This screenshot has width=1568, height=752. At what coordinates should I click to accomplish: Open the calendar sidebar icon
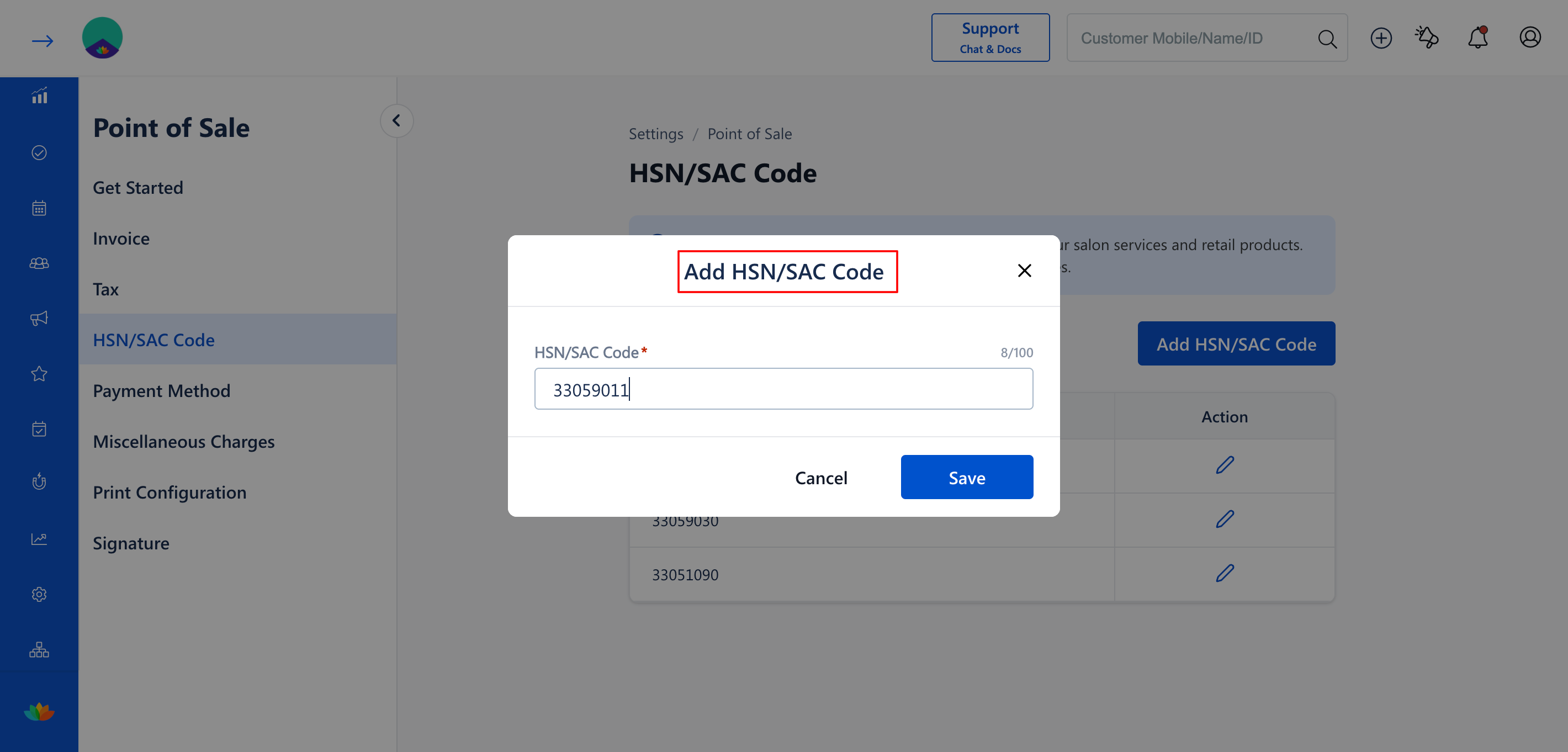40,208
